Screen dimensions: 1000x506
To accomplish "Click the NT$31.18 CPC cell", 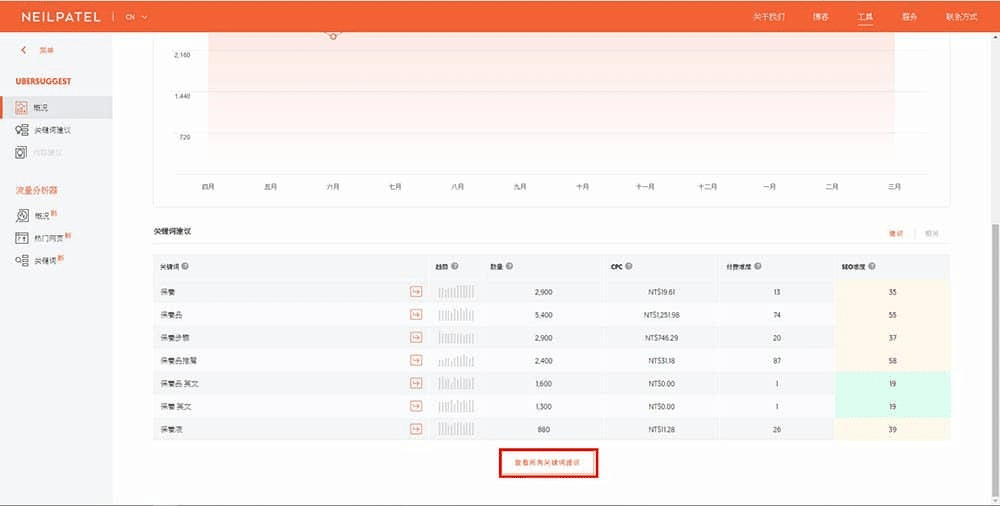I will (661, 361).
